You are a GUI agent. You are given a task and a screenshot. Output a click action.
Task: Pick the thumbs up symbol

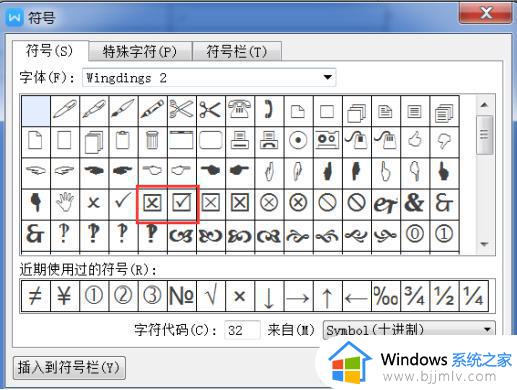[x=415, y=141]
